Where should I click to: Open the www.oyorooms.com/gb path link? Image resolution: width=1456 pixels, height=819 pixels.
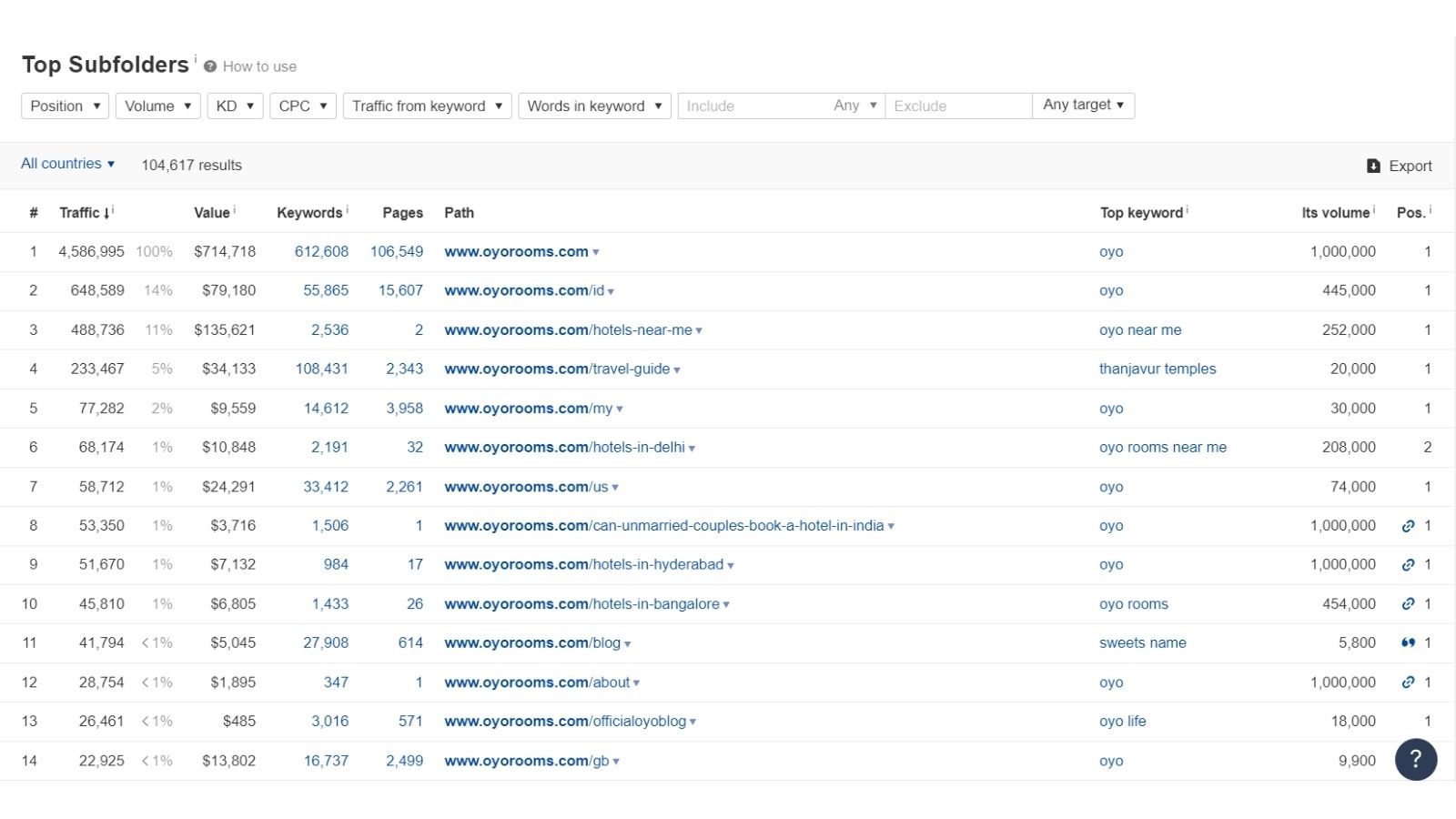527,761
